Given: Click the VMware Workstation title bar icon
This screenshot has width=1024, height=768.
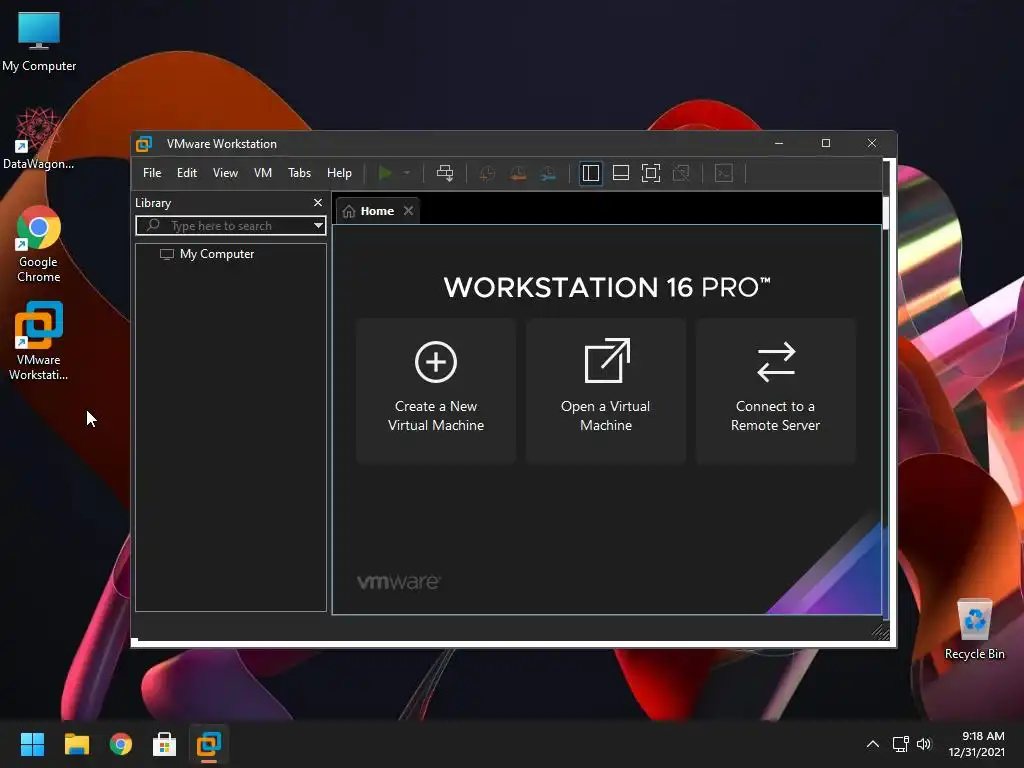Looking at the screenshot, I should [x=144, y=144].
